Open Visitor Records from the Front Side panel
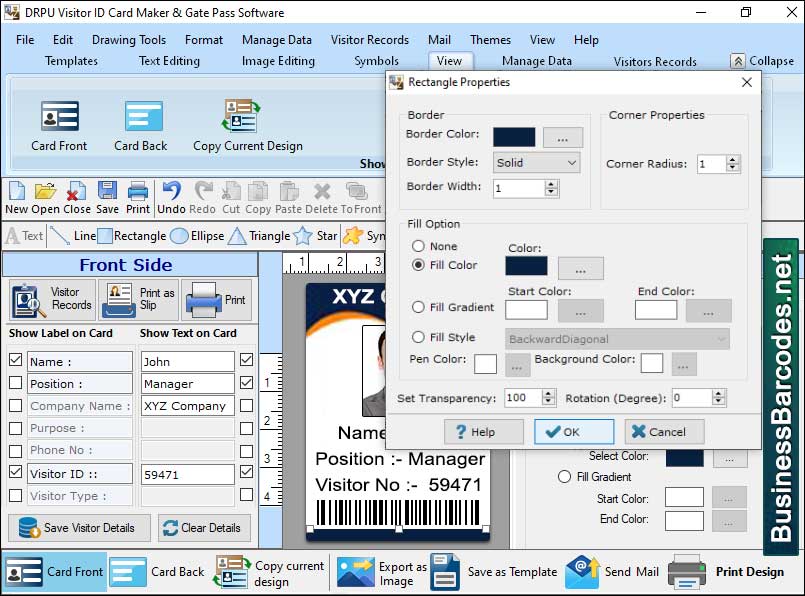 coord(50,300)
